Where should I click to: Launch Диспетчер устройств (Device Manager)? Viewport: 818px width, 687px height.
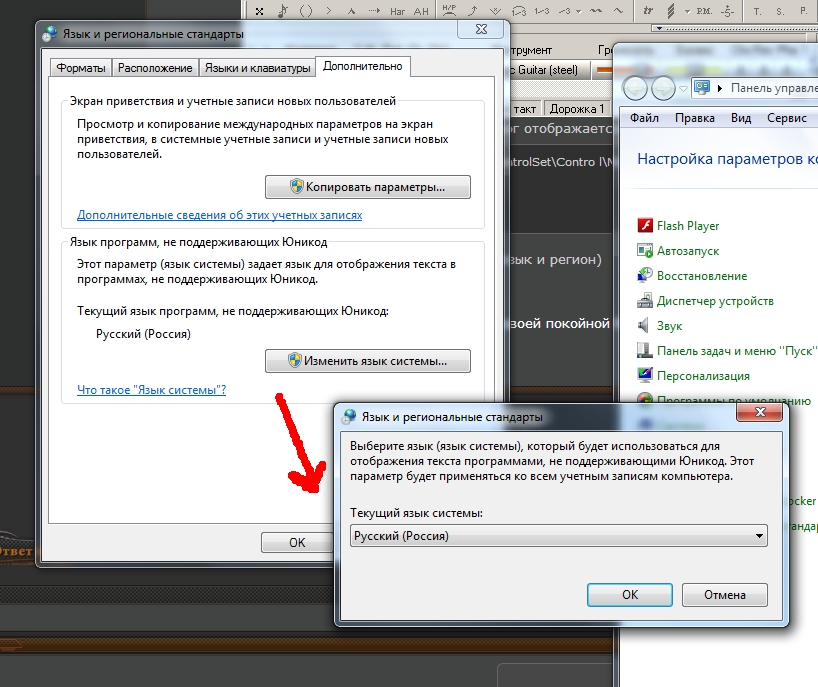pos(646,301)
